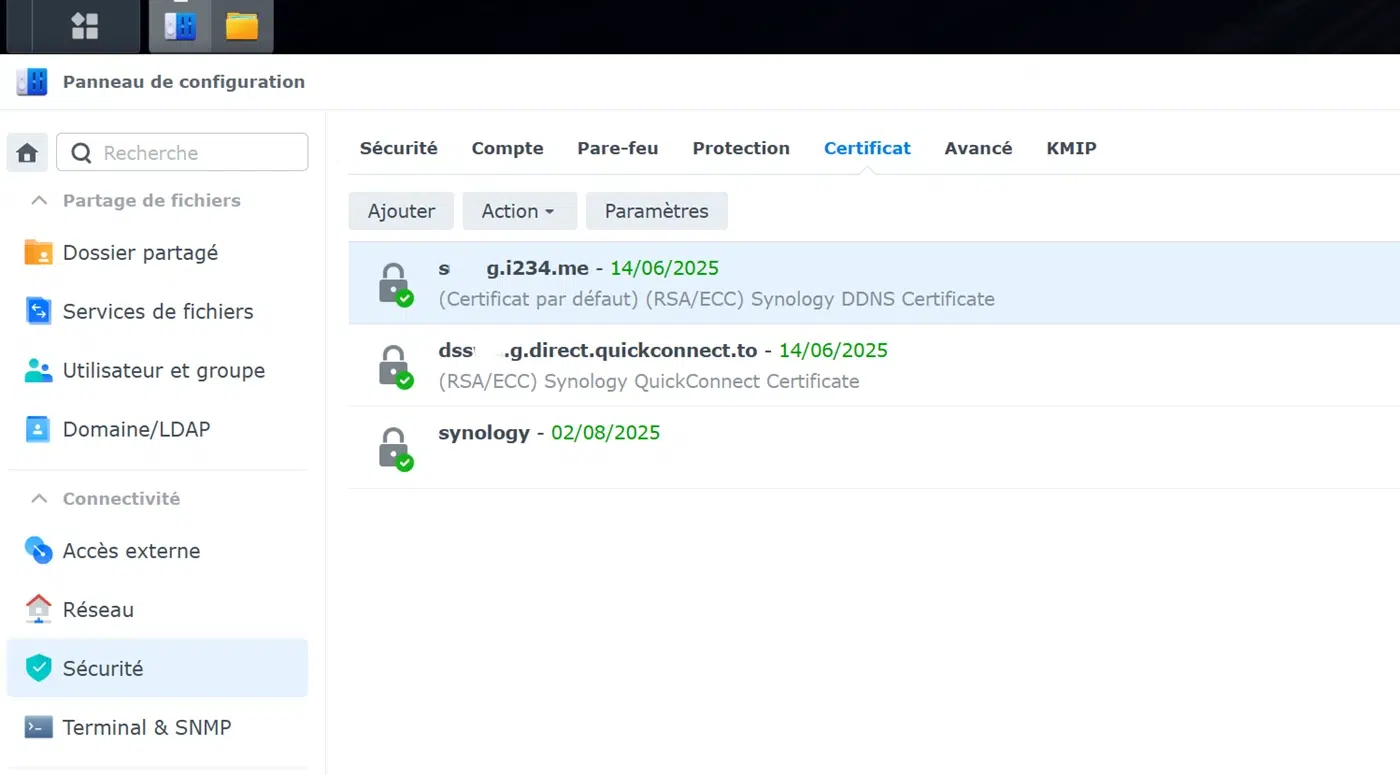
Task: Open Accès externe in sidebar
Action: pyautogui.click(x=158, y=550)
